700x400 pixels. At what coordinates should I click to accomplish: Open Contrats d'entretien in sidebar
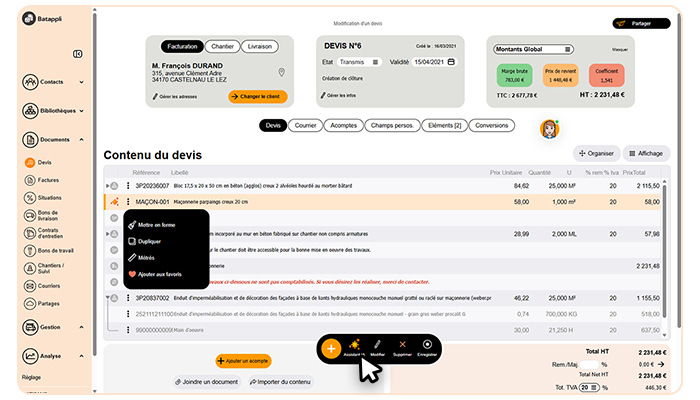coord(44,233)
